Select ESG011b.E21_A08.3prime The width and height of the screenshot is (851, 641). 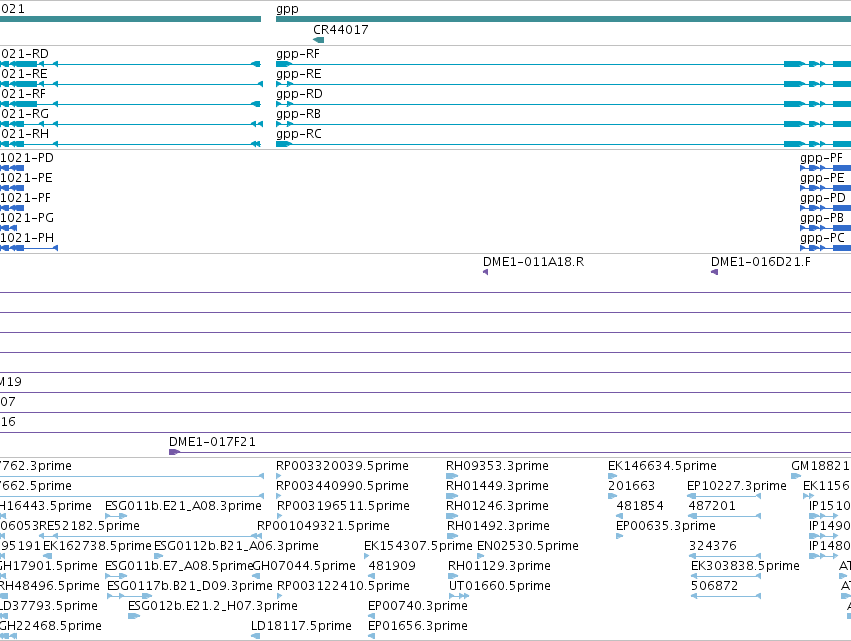pyautogui.click(x=183, y=506)
